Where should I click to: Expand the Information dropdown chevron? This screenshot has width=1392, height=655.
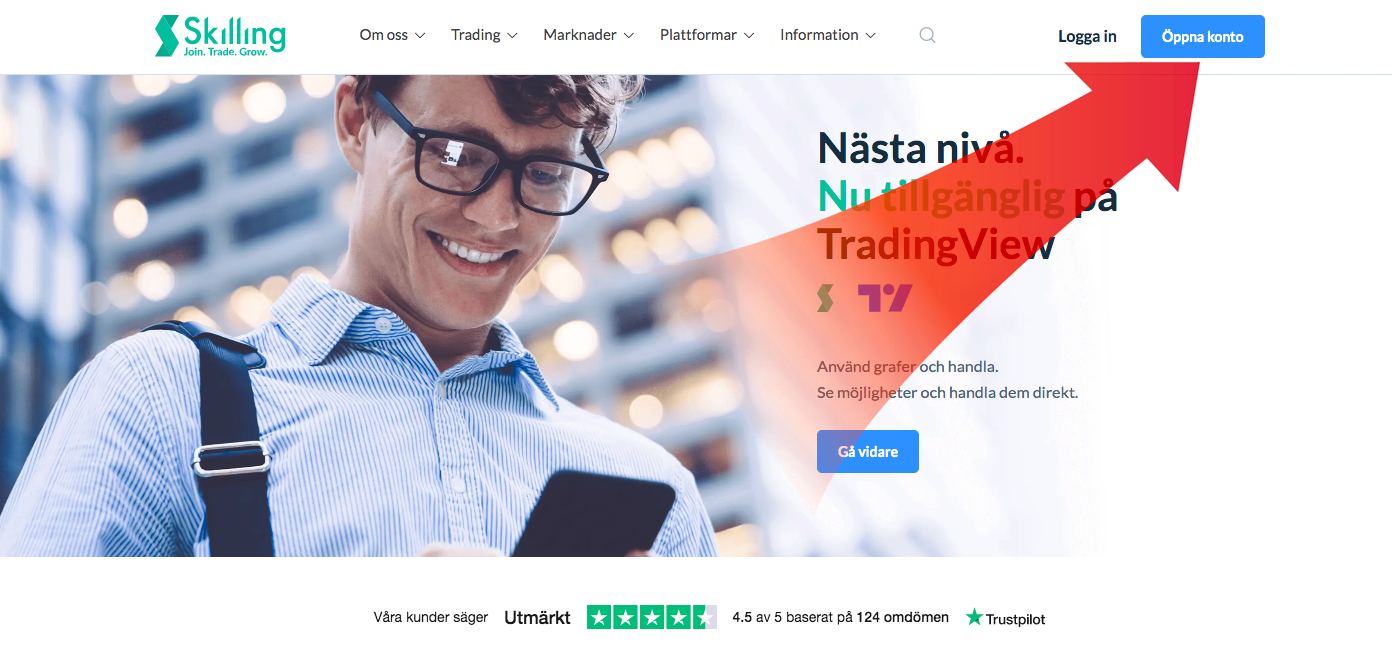(870, 36)
